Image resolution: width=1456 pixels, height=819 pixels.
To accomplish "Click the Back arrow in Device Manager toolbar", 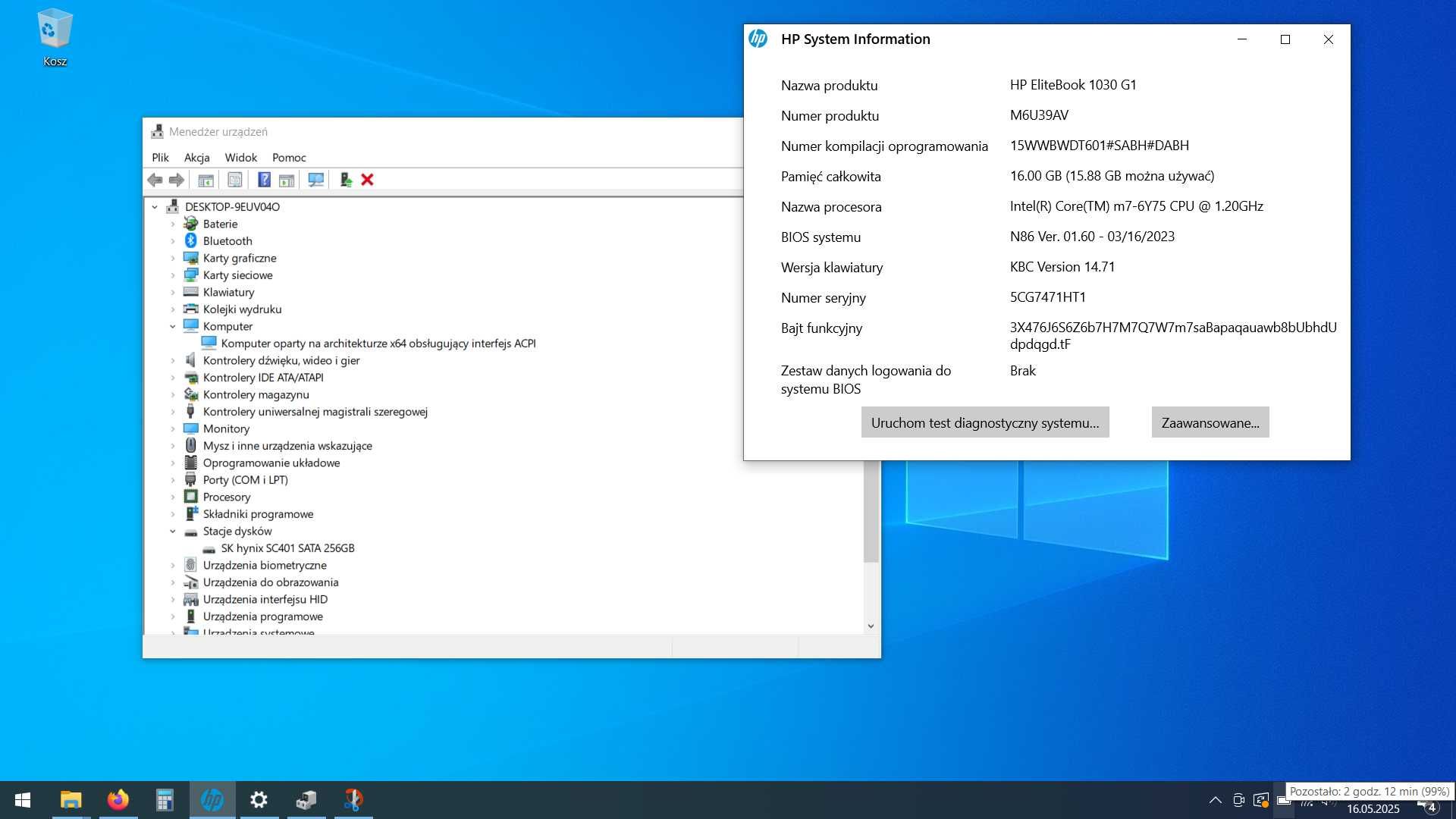I will [155, 180].
